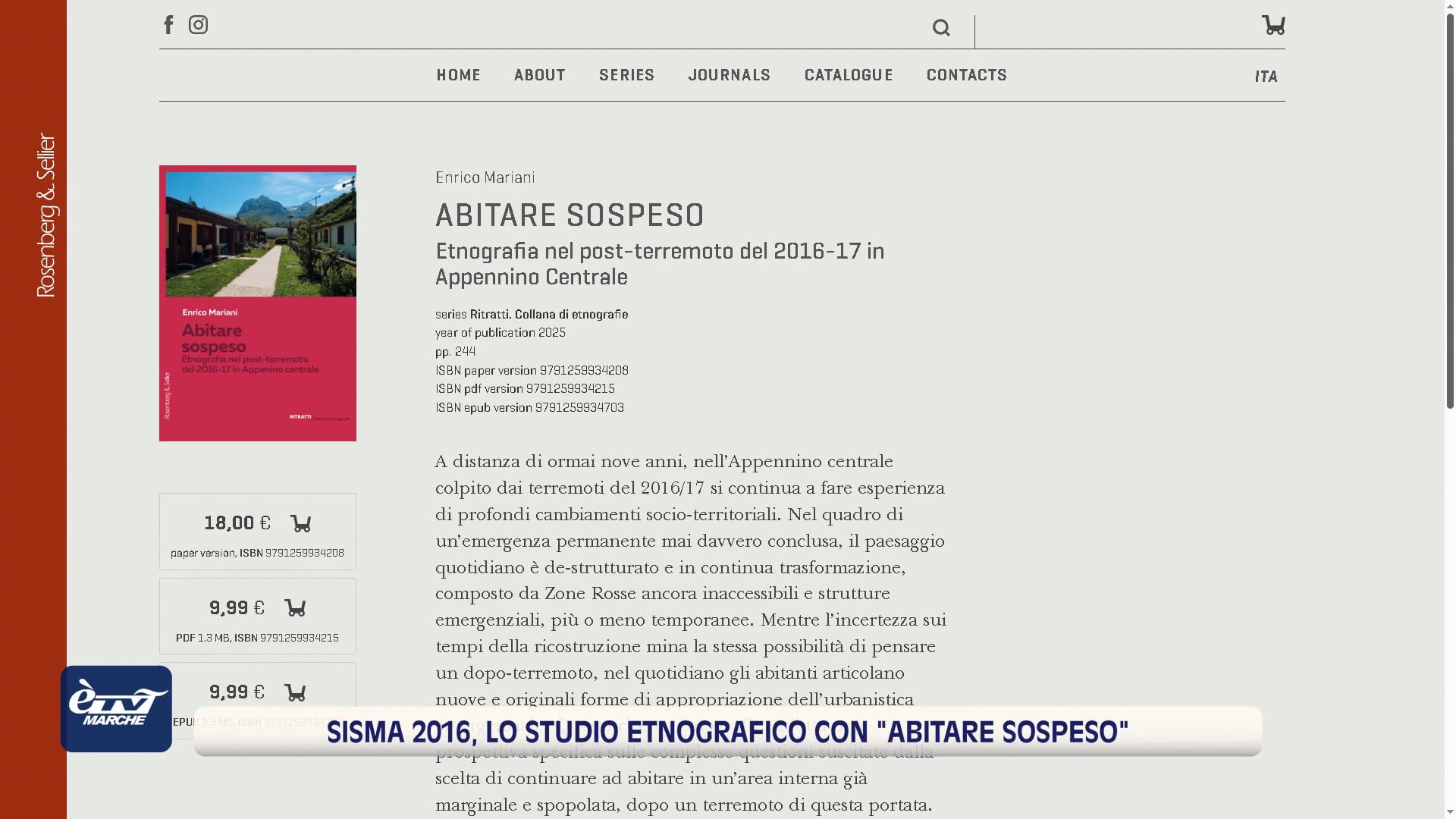This screenshot has height=819, width=1456.
Task: Switch language to ITA
Action: (1266, 77)
